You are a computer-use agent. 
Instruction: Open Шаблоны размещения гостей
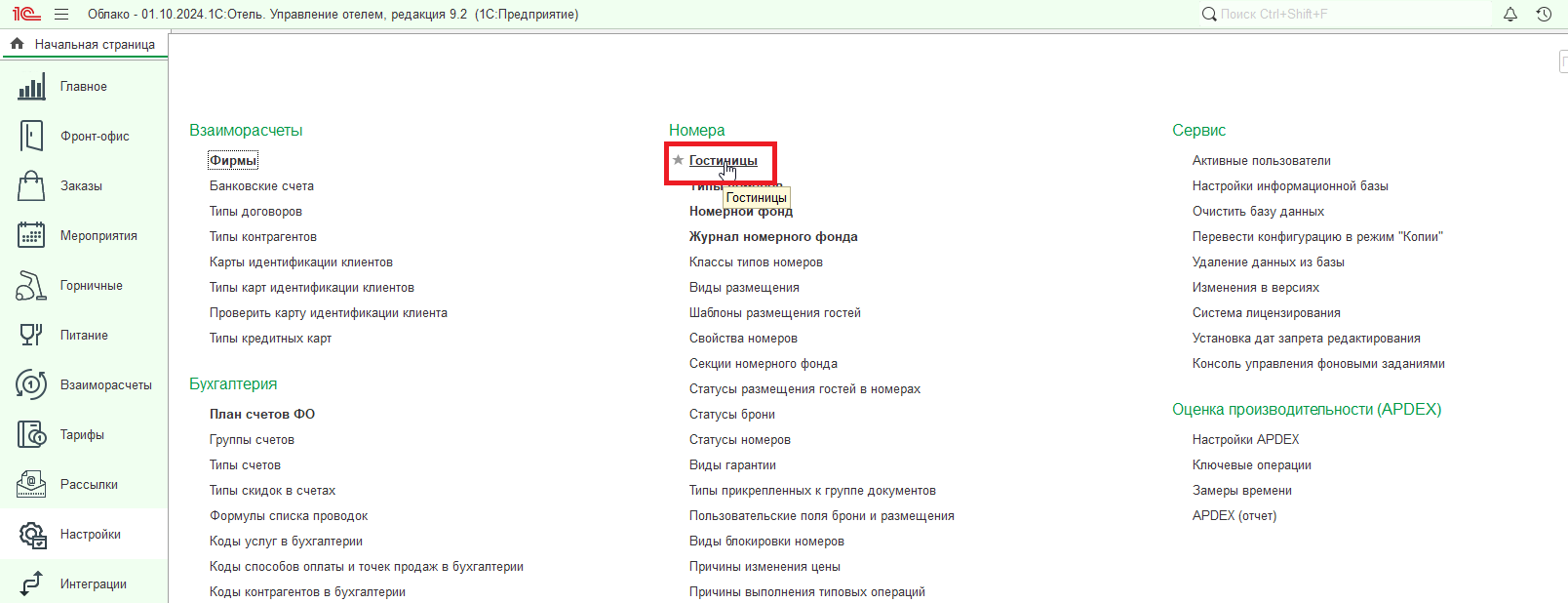coord(775,313)
